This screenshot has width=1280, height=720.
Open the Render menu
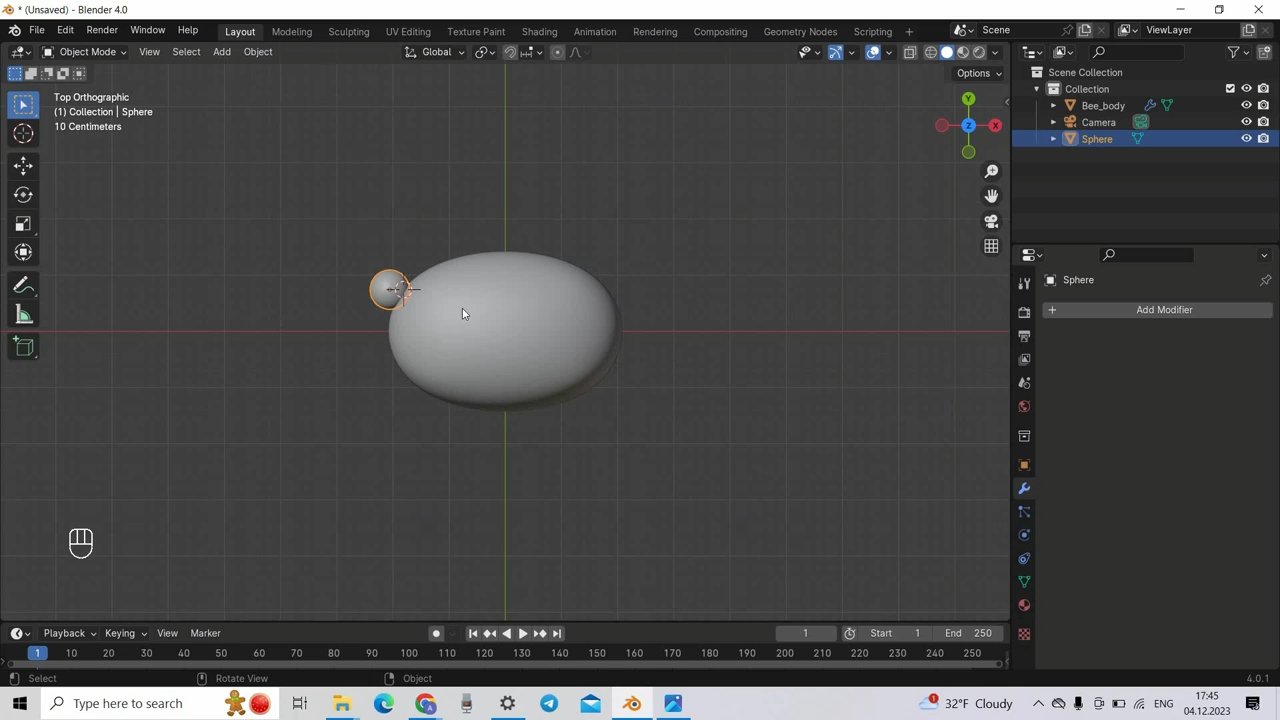point(102,30)
